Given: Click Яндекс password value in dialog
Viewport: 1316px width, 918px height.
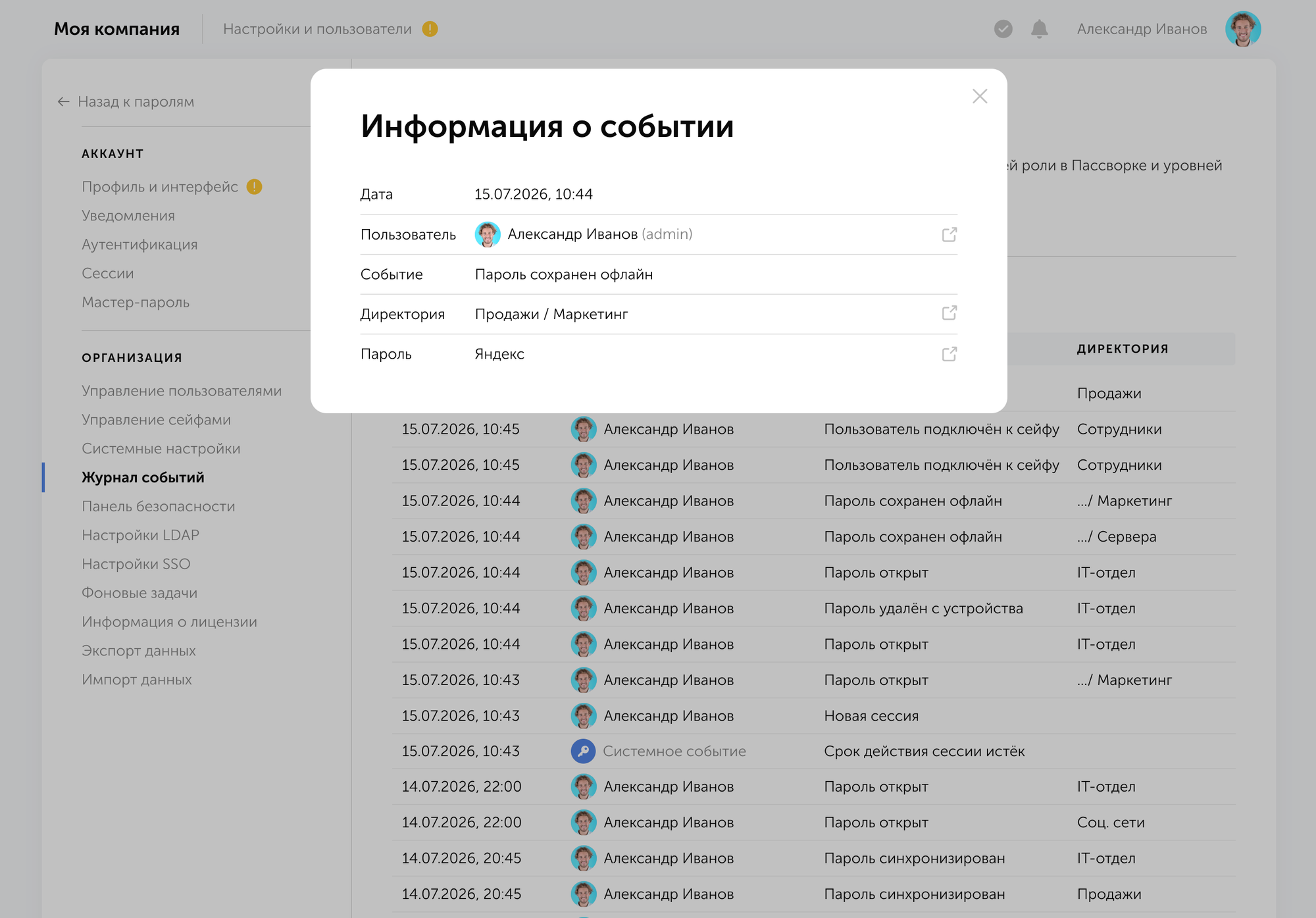Looking at the screenshot, I should coord(499,354).
